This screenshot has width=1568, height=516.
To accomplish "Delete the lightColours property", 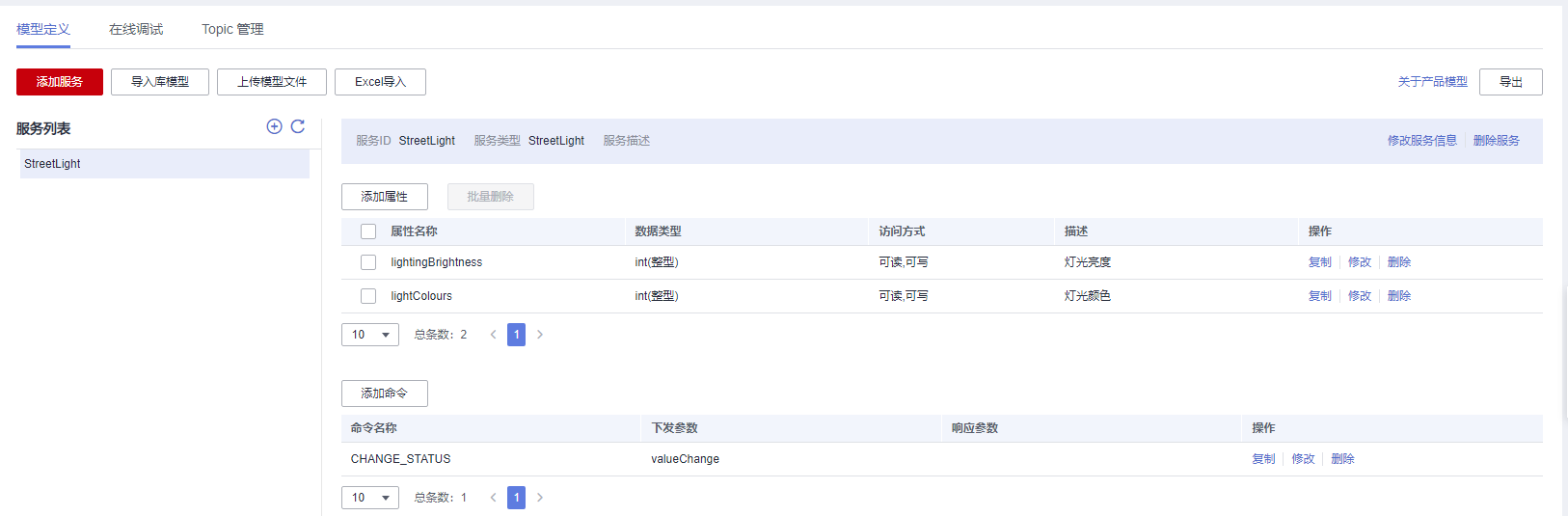I will 1398,296.
